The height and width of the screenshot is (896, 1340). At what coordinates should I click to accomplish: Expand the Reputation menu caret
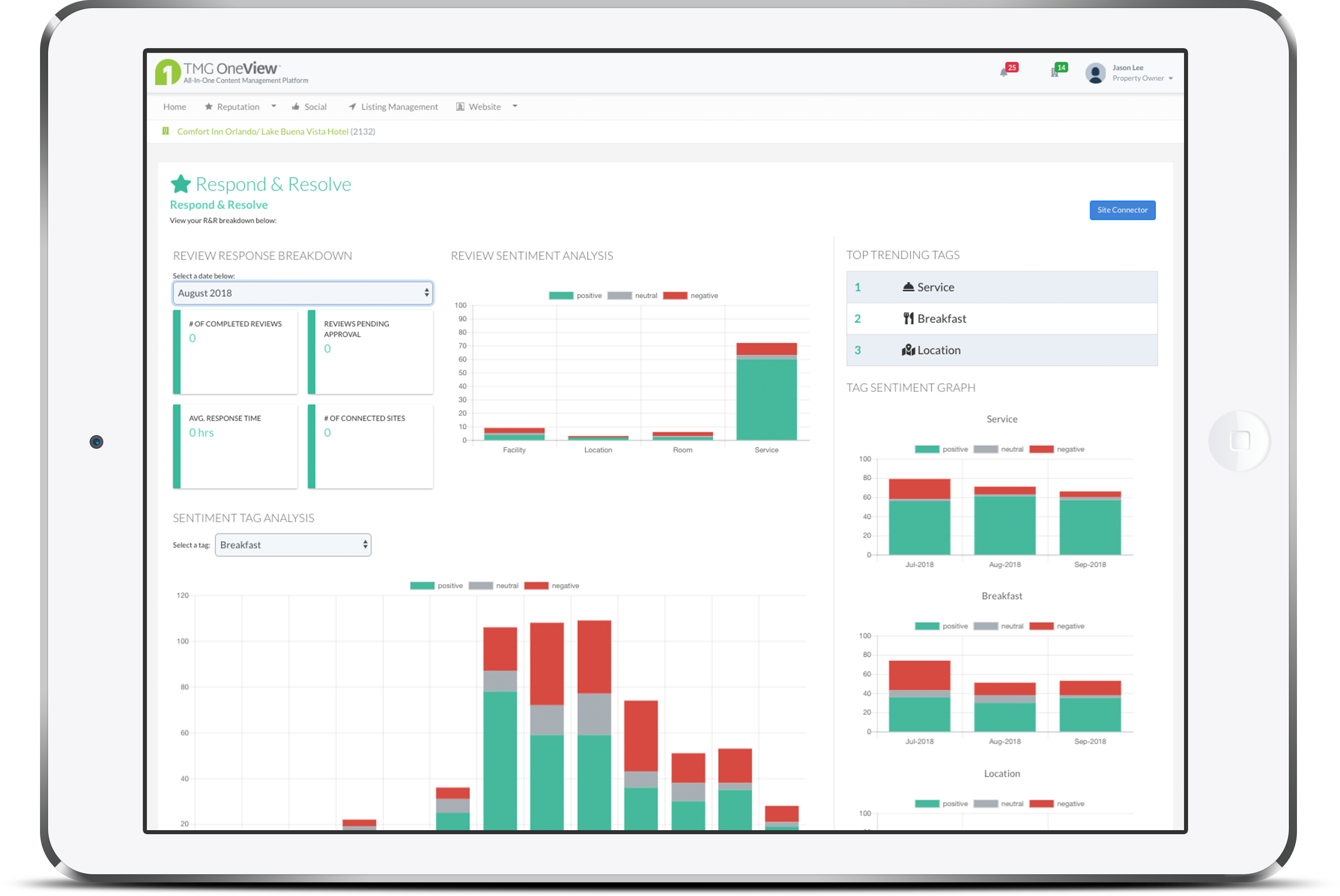pos(273,106)
